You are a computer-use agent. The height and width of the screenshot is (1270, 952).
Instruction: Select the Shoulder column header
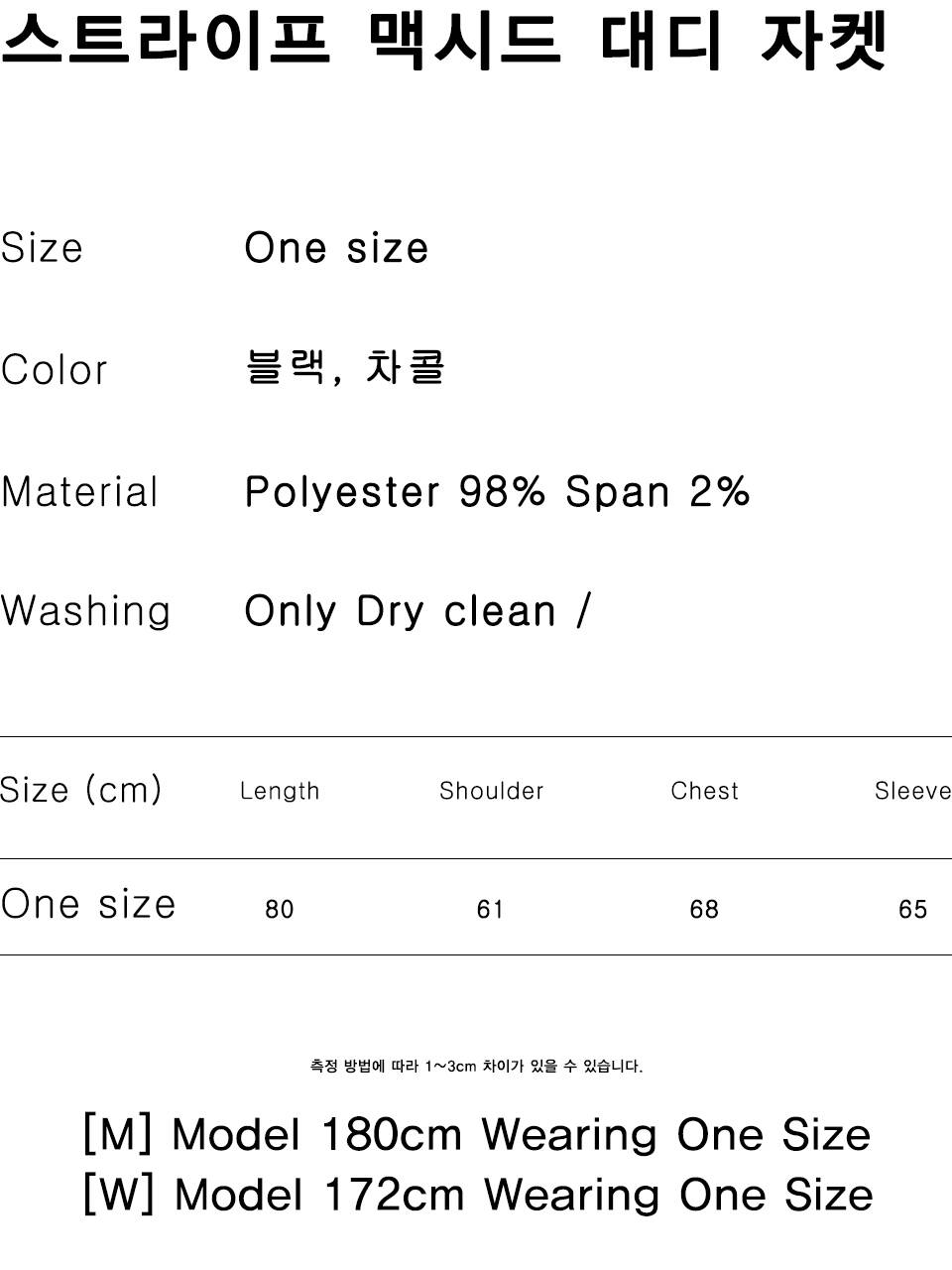[492, 791]
